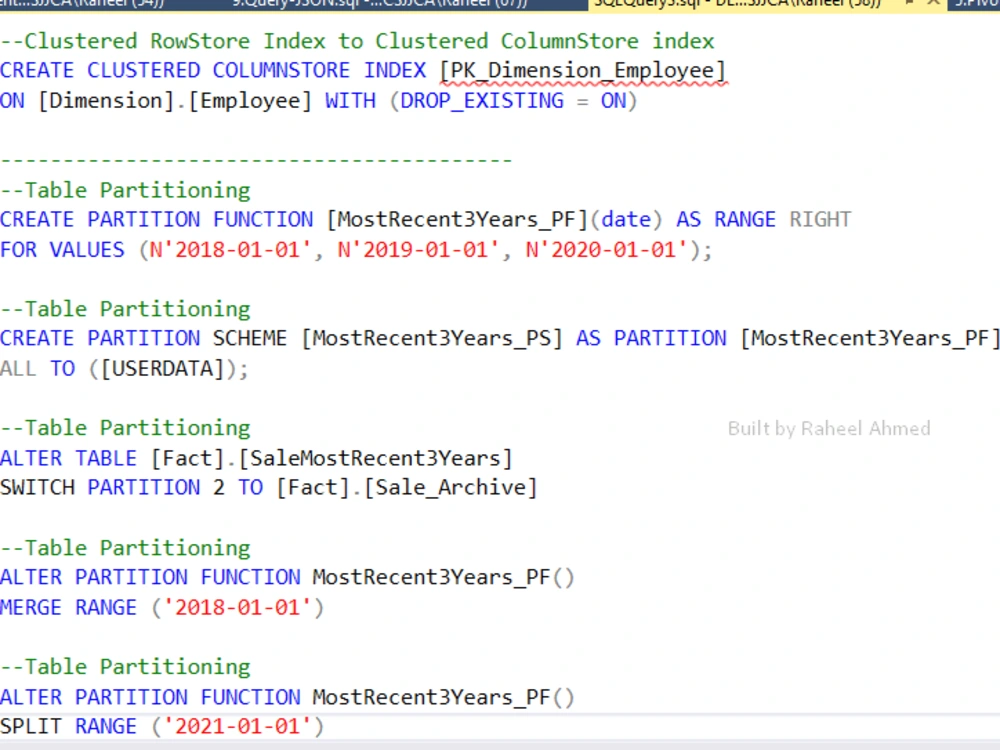Click the INDEX keyword after COLUMNSTORE
The width and height of the screenshot is (1000, 750).
[x=395, y=70]
